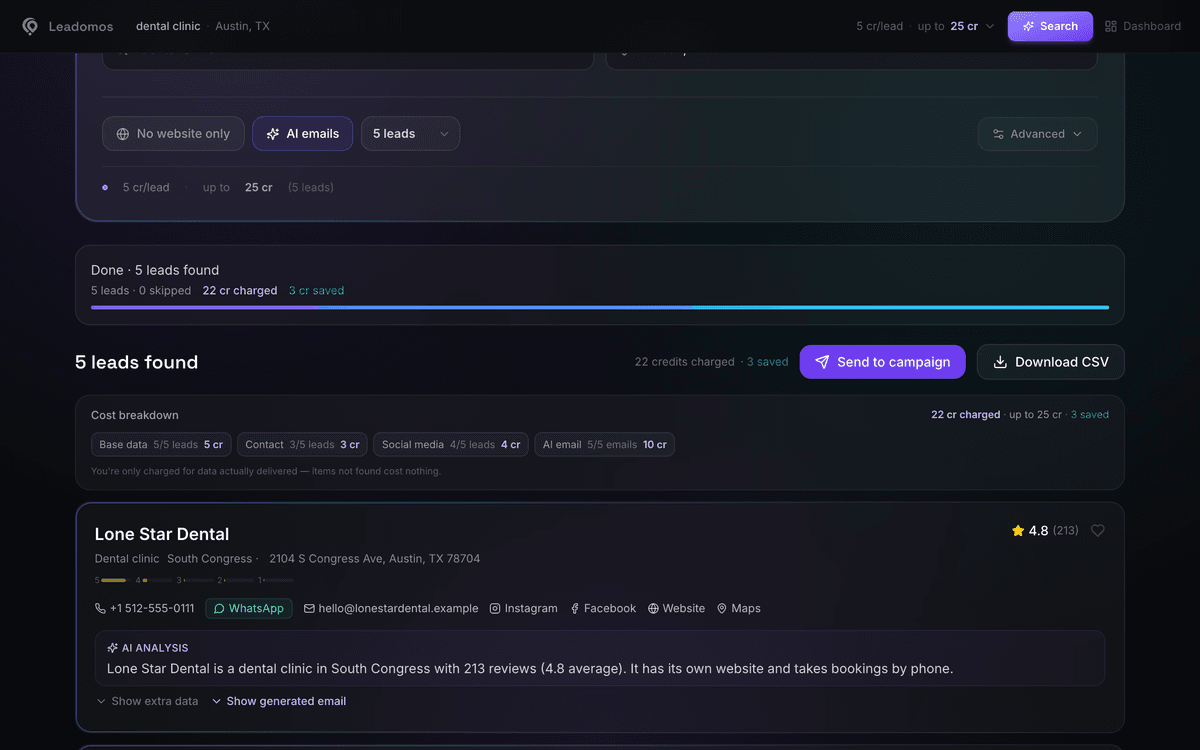Click the purple Search button
The width and height of the screenshot is (1200, 750).
pos(1050,26)
